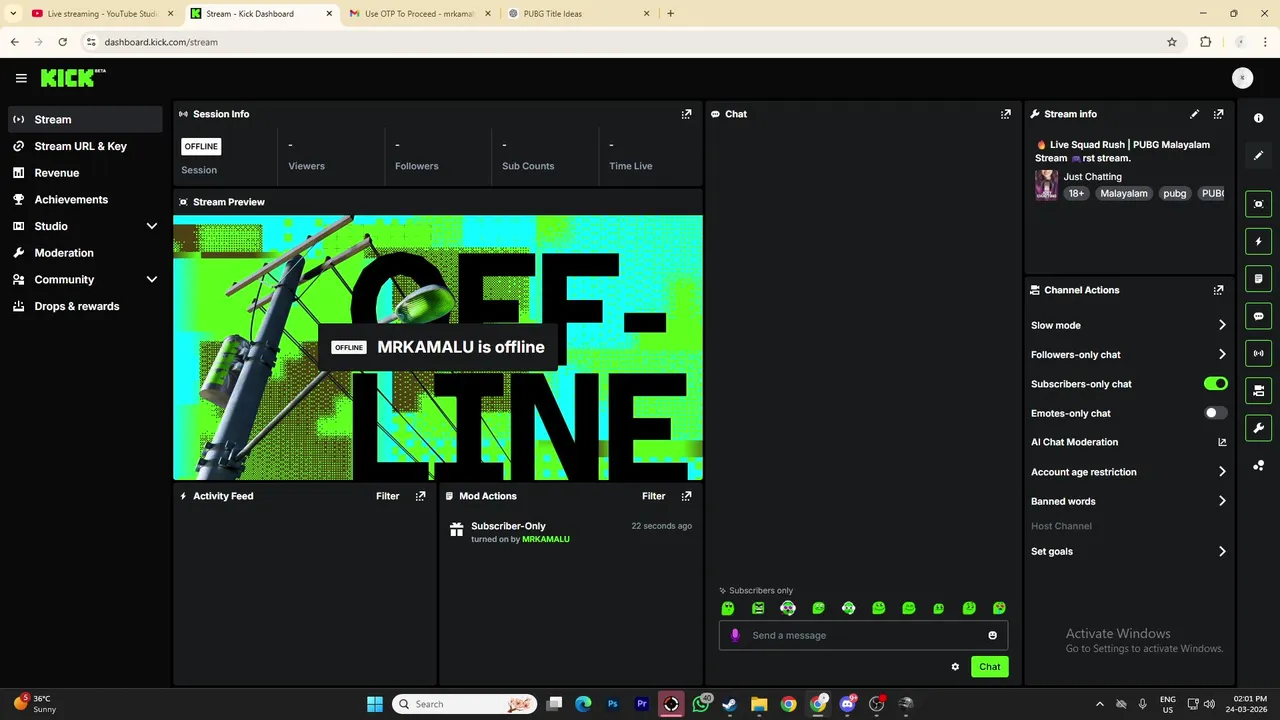The image size is (1280, 720).
Task: Insert the last crying-hearts green emote
Action: [999, 608]
